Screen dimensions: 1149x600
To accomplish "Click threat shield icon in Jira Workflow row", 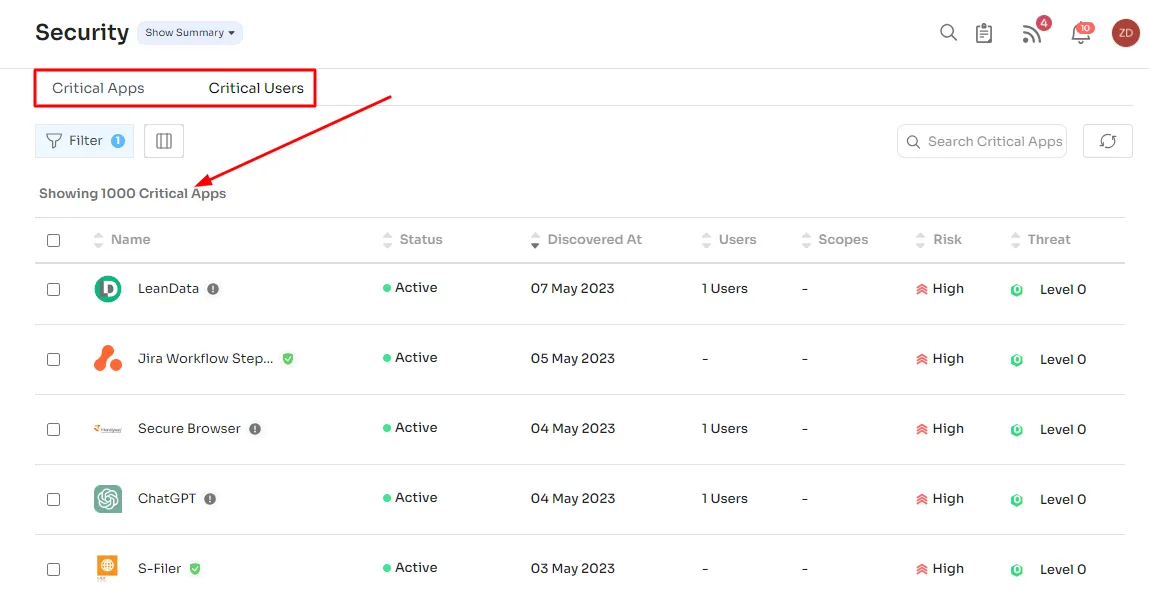I will (x=1016, y=360).
